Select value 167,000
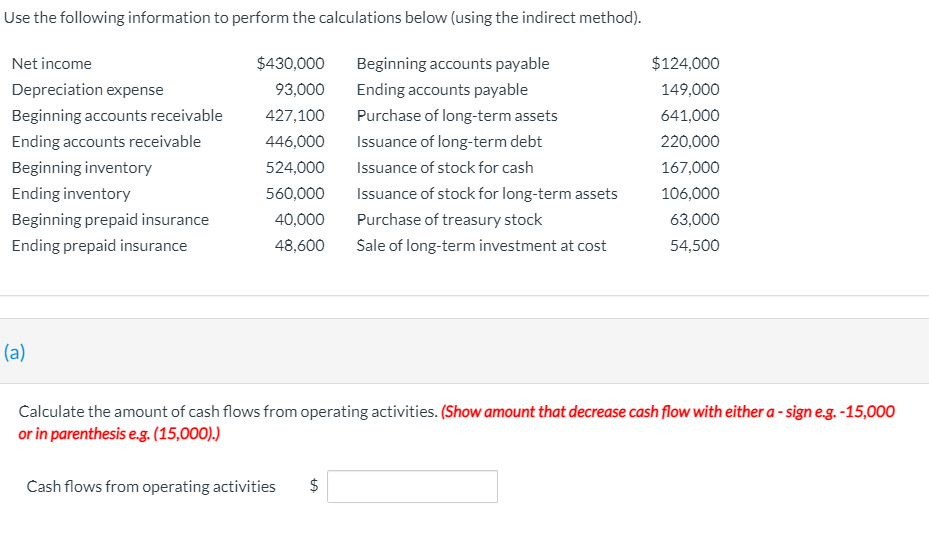The height and width of the screenshot is (535, 929). click(x=690, y=168)
